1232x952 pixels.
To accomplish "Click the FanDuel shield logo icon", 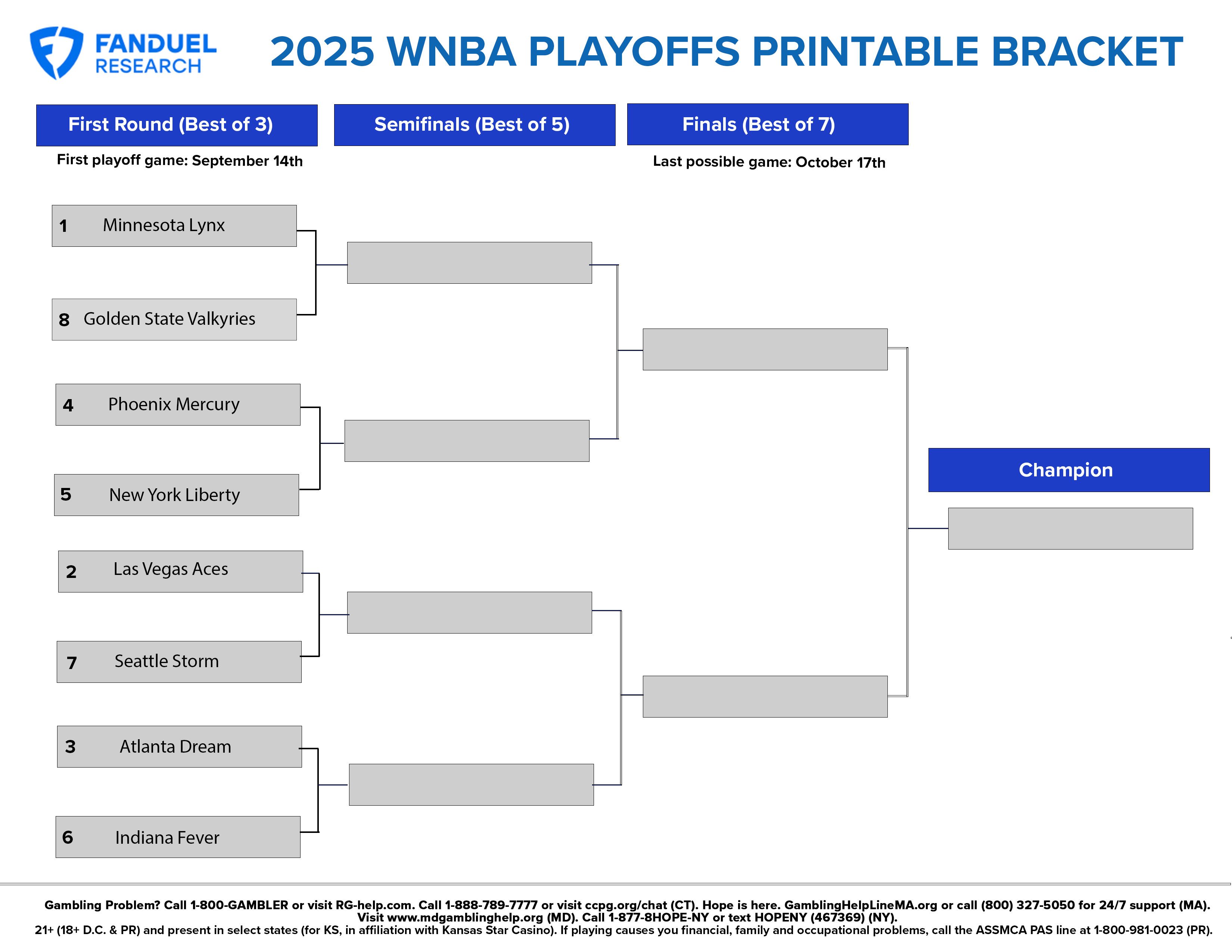I will point(56,52).
